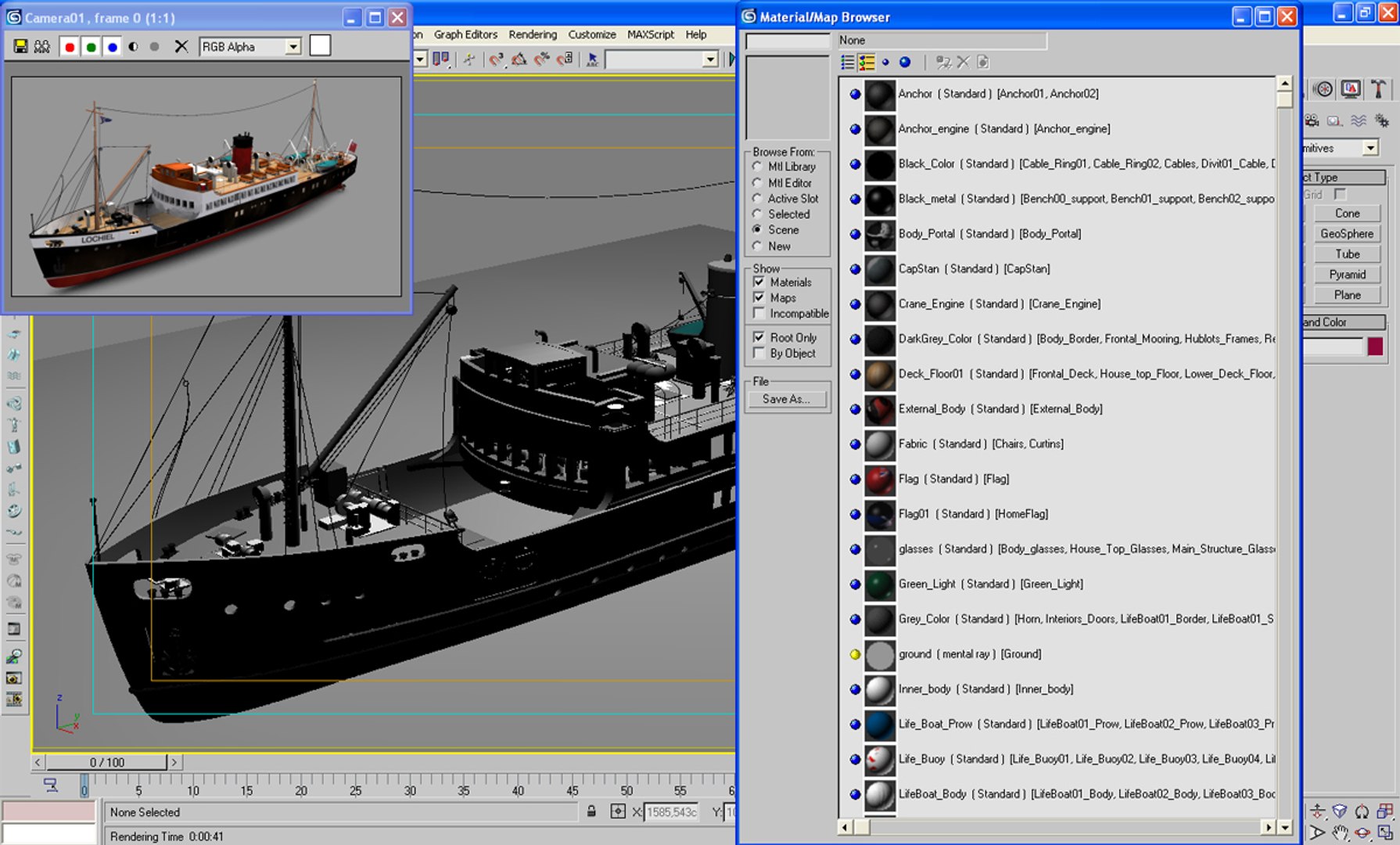Expand the primitives category dropdown
The height and width of the screenshot is (845, 1400).
tap(1369, 148)
